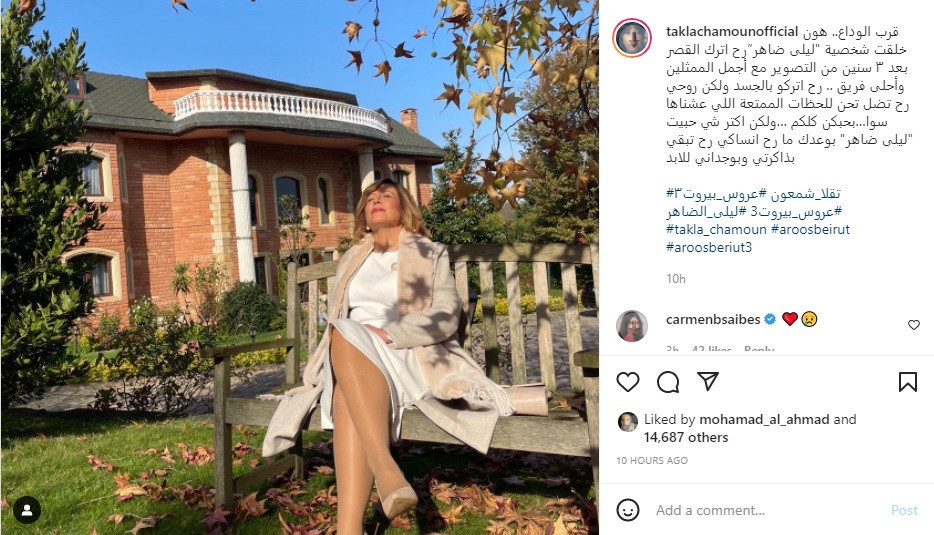Open carmenbsaibes avatar
This screenshot has width=934, height=535.
632,326
